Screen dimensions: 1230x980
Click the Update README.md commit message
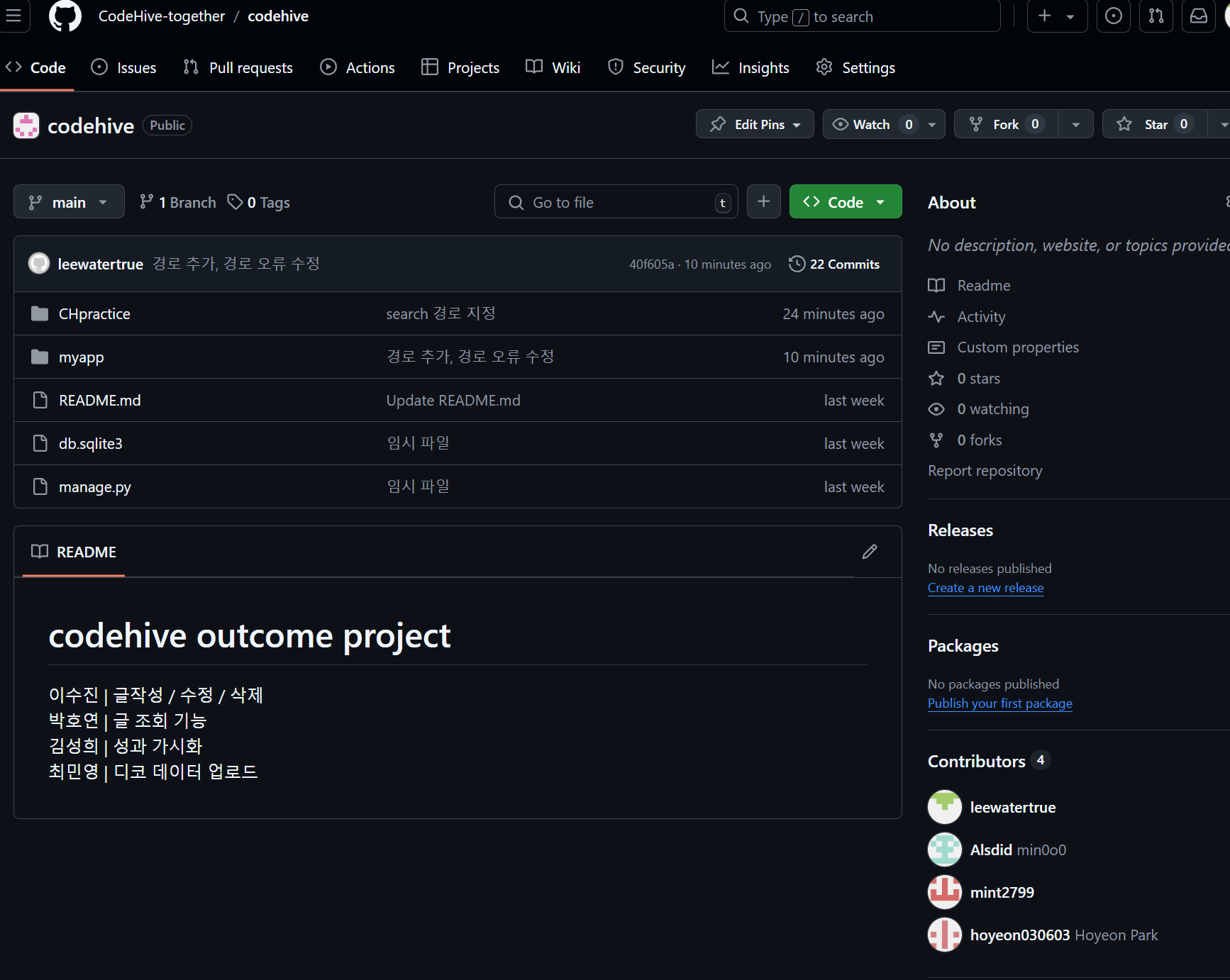453,401
